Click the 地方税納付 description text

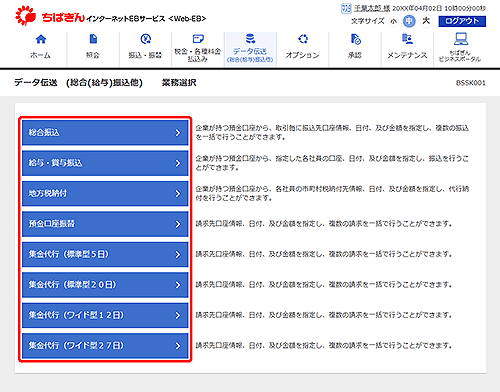pyautogui.click(x=332, y=193)
